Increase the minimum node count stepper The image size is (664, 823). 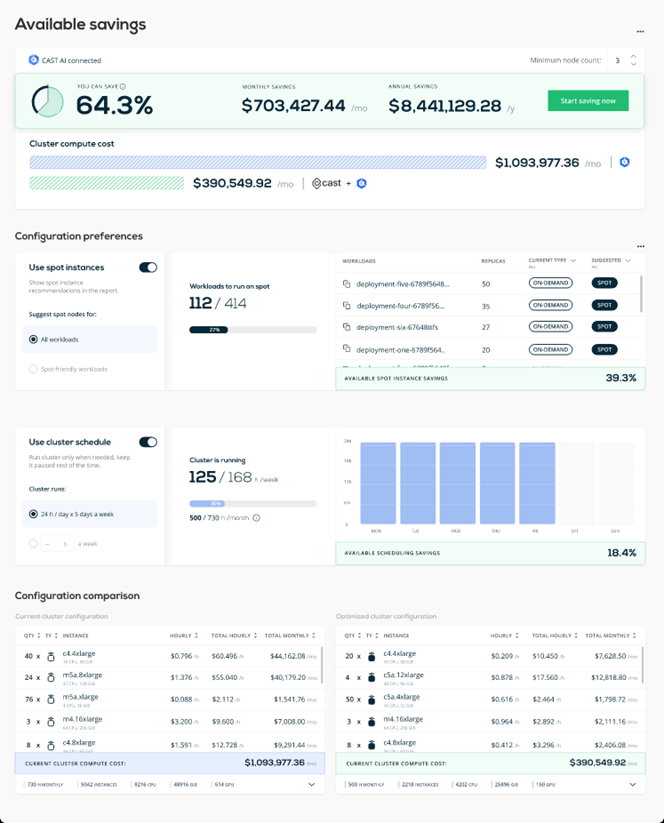[632, 56]
